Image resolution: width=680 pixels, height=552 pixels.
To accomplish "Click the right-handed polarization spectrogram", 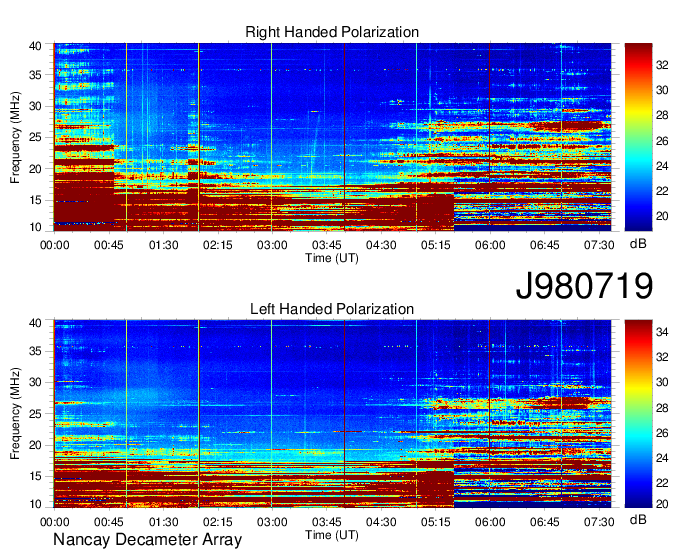I will point(332,137).
